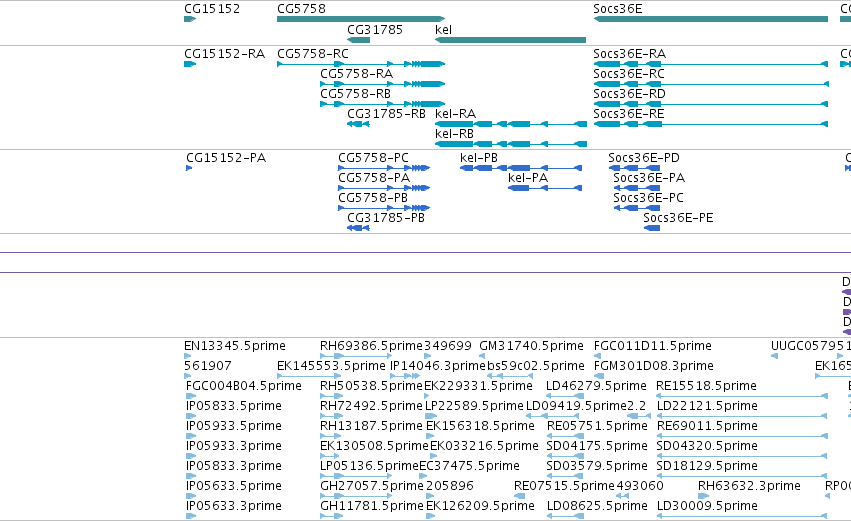Image resolution: width=851 pixels, height=521 pixels.
Task: Open EST LD22121.5prime
Action: (x=707, y=406)
